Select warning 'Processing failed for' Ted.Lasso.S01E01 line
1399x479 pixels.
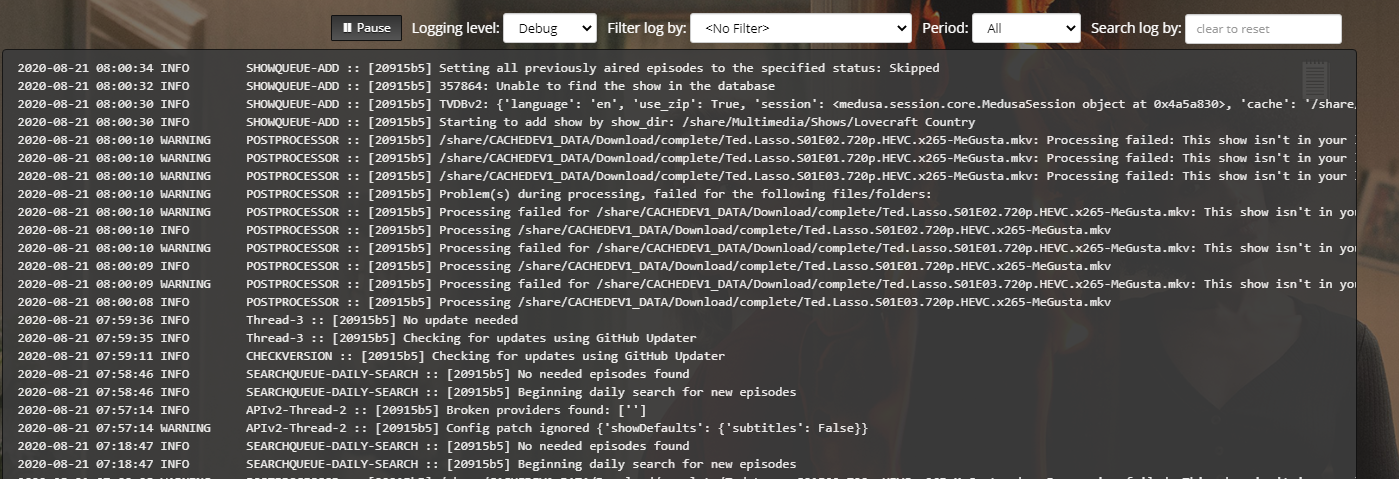[686, 248]
